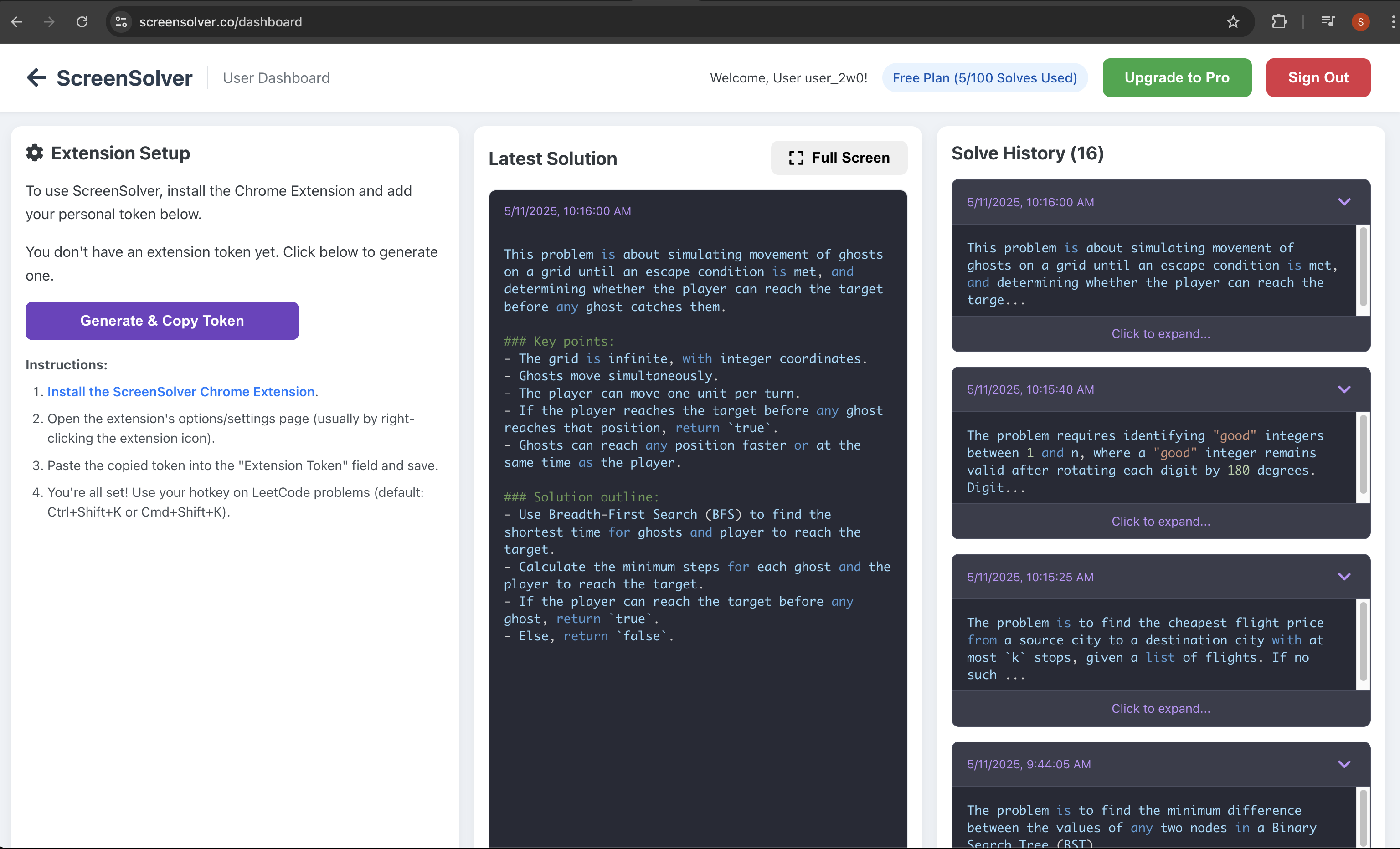Click the Latest Solution timestamp 5/11/2025, 10:16:00 AM
This screenshot has height=849, width=1400.
567,211
